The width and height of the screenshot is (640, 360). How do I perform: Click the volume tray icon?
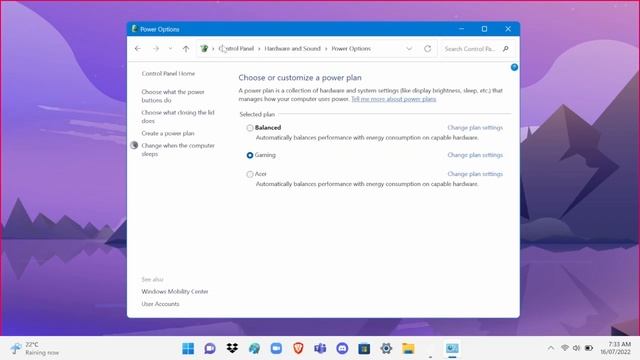pos(576,348)
